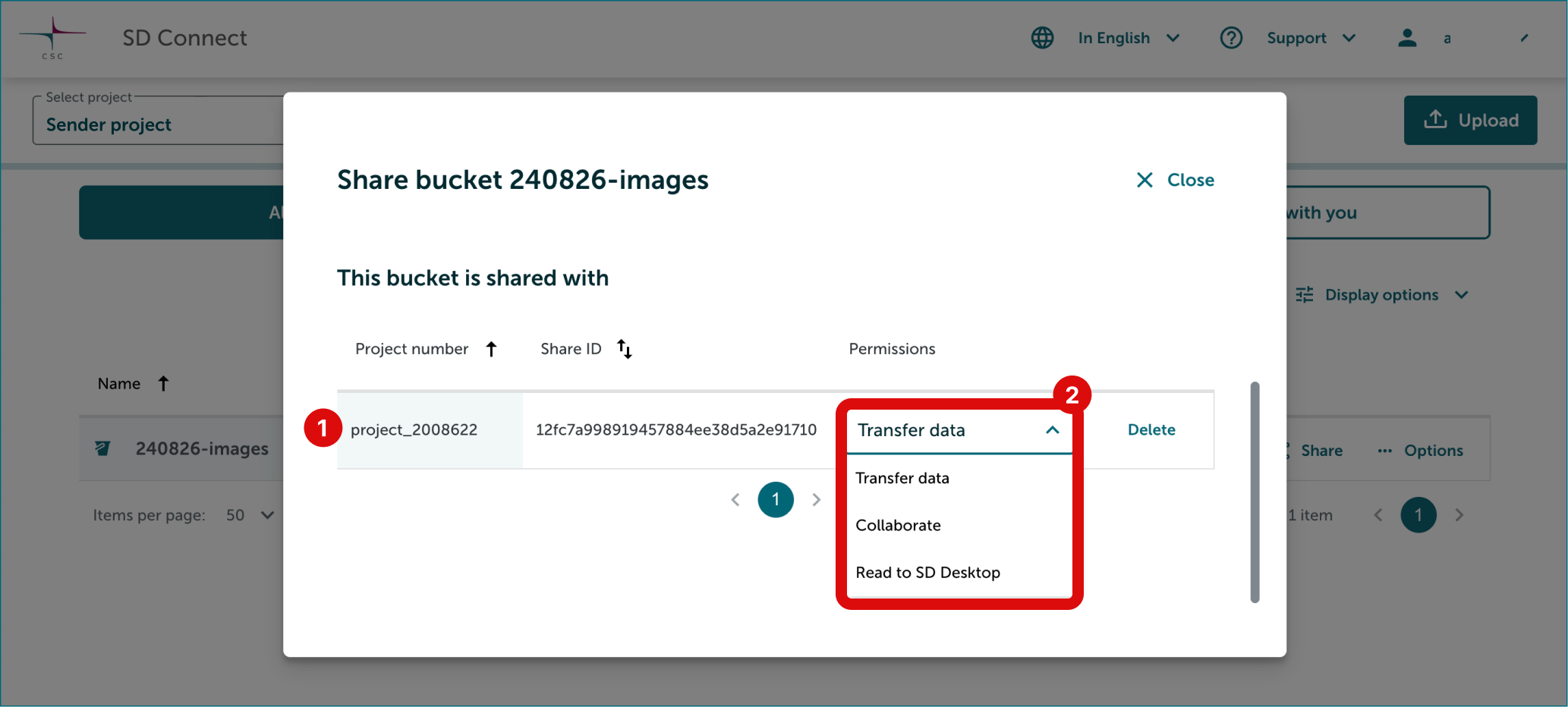
Task: Click the user menu chevron at top right
Action: click(1525, 38)
